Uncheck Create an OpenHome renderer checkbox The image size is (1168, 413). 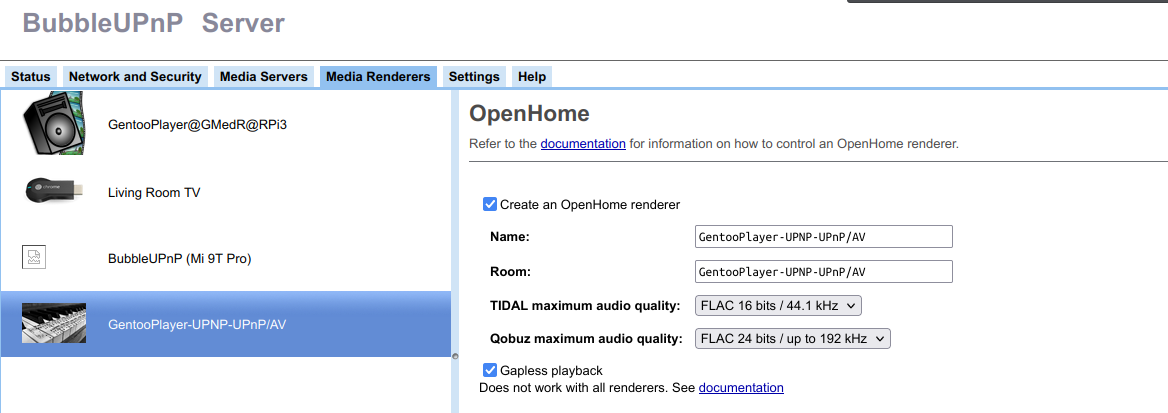(490, 204)
